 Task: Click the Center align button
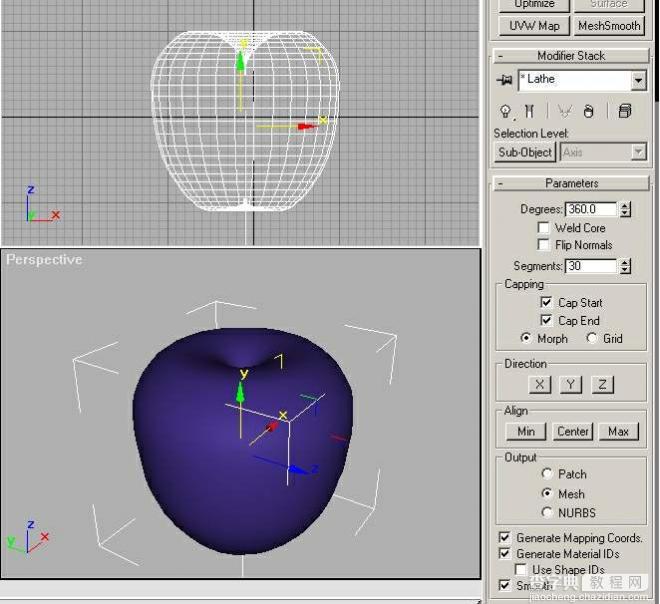(x=572, y=431)
